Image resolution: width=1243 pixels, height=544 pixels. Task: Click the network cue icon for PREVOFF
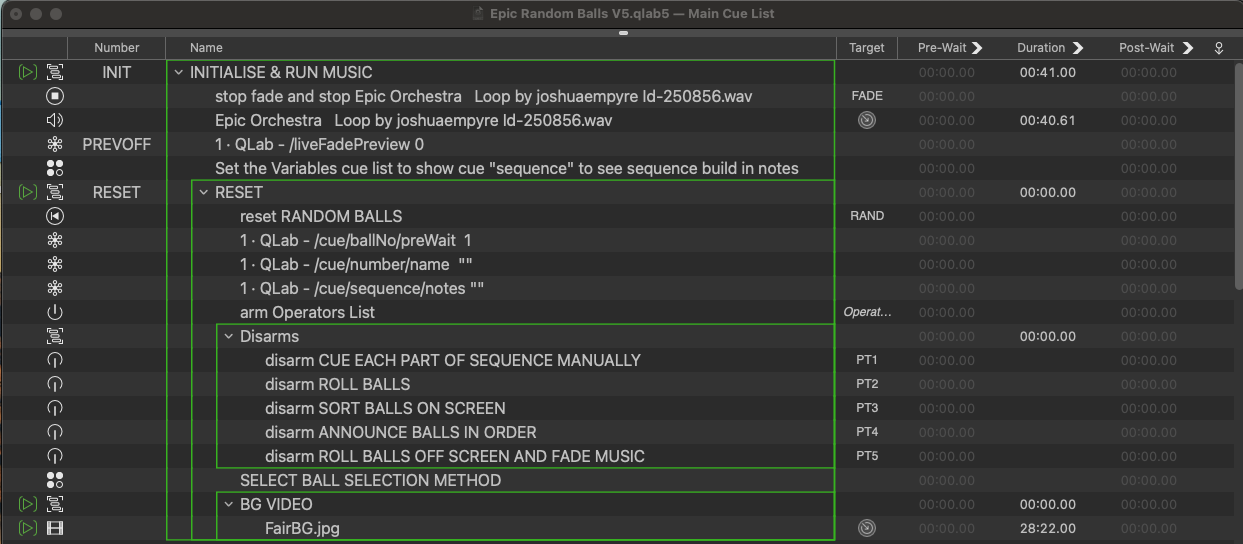point(55,144)
